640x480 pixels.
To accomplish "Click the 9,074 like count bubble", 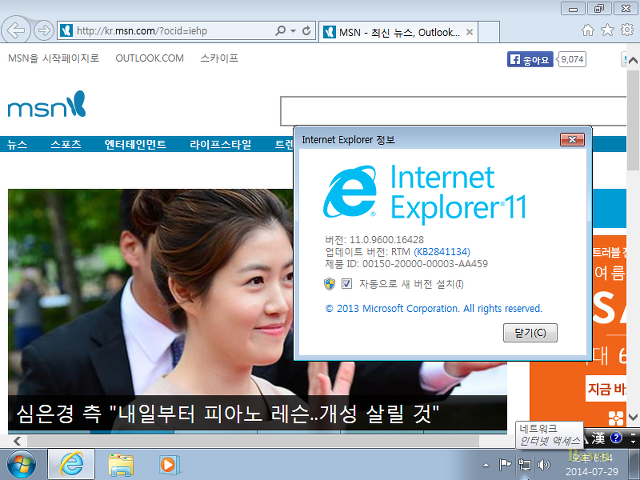I will 572,60.
